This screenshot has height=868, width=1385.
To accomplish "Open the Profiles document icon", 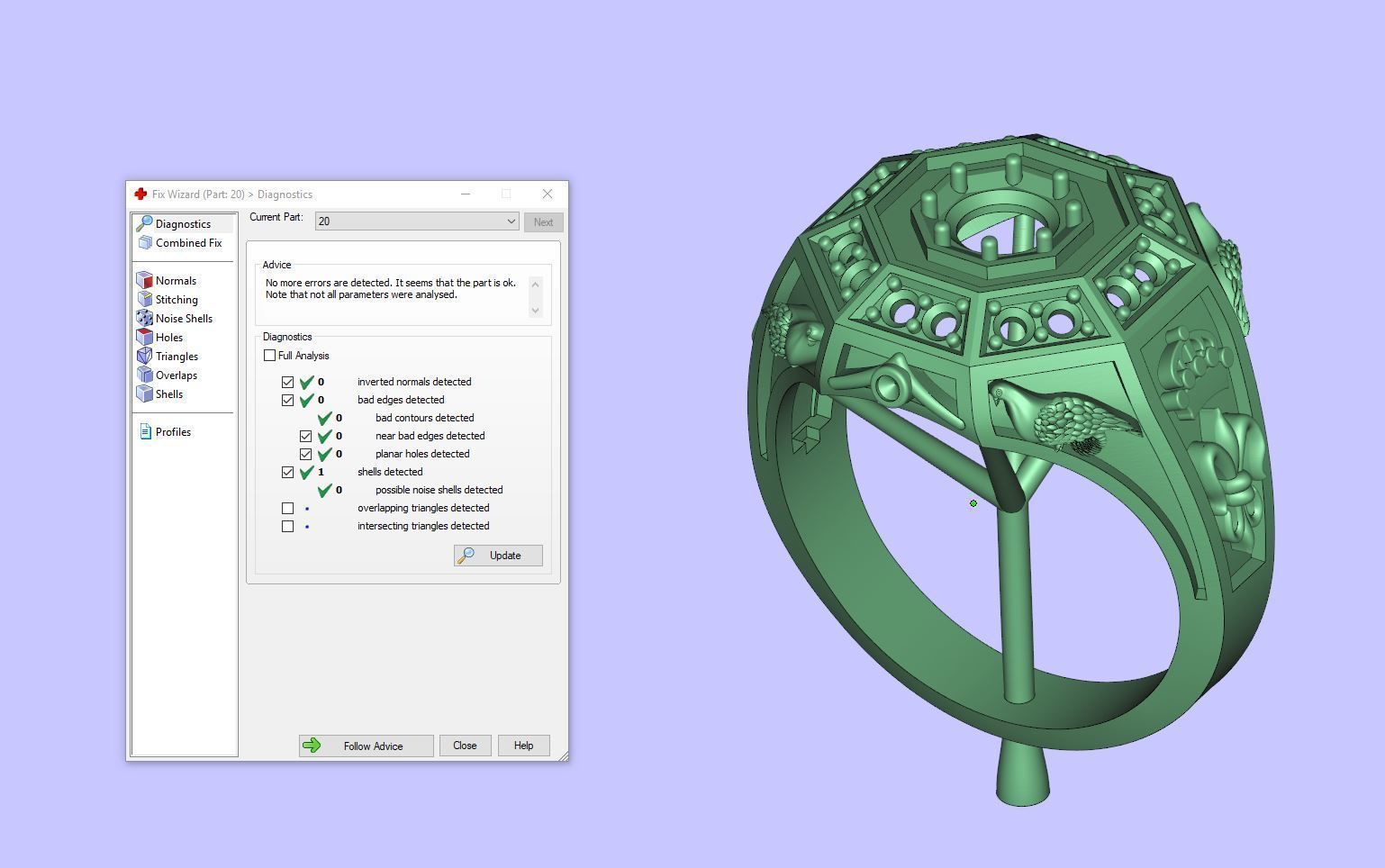I will 145,432.
